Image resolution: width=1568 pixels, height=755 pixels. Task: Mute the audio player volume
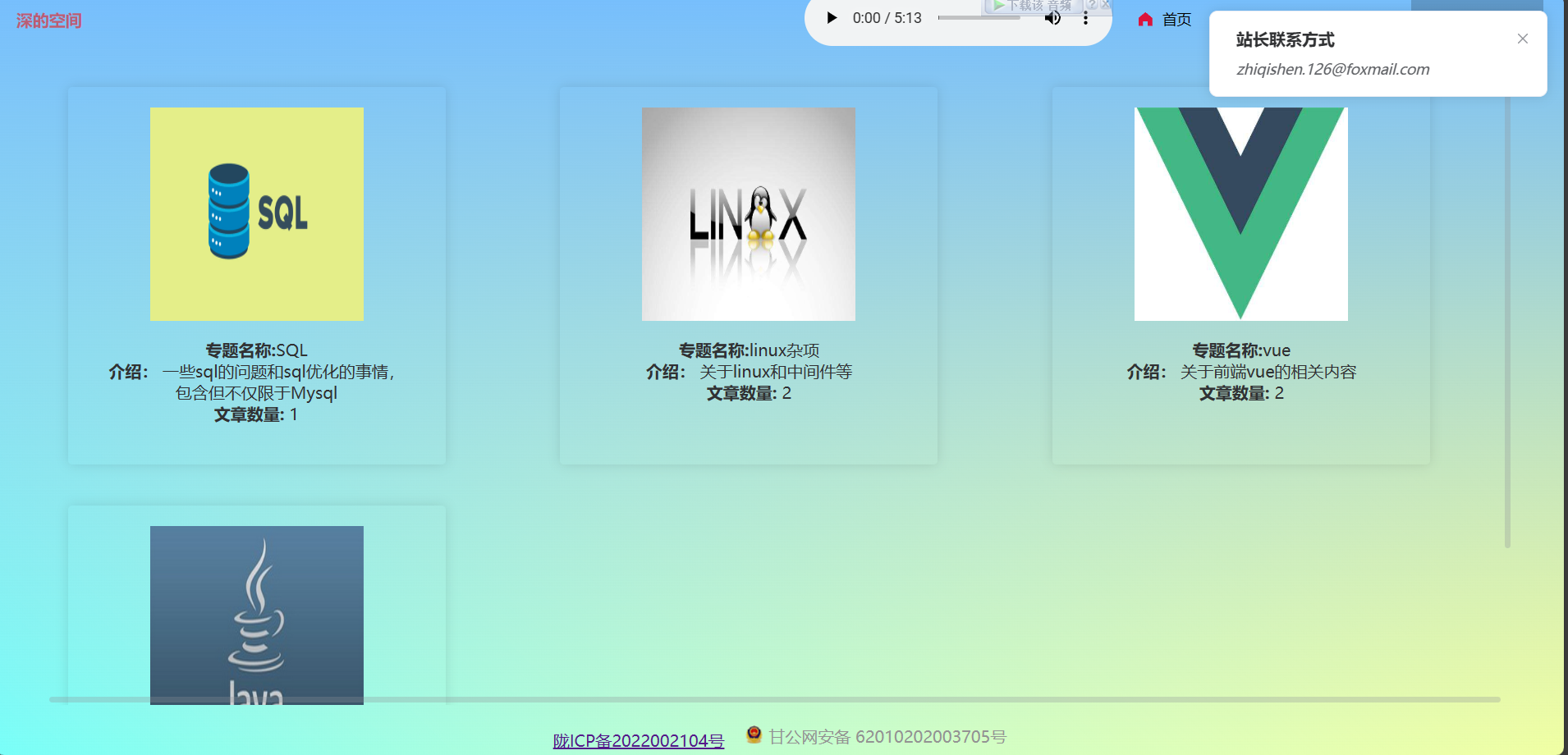[x=1052, y=18]
